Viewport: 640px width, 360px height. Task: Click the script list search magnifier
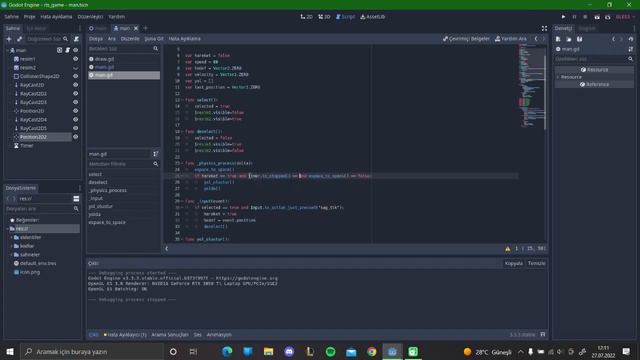[156, 49]
